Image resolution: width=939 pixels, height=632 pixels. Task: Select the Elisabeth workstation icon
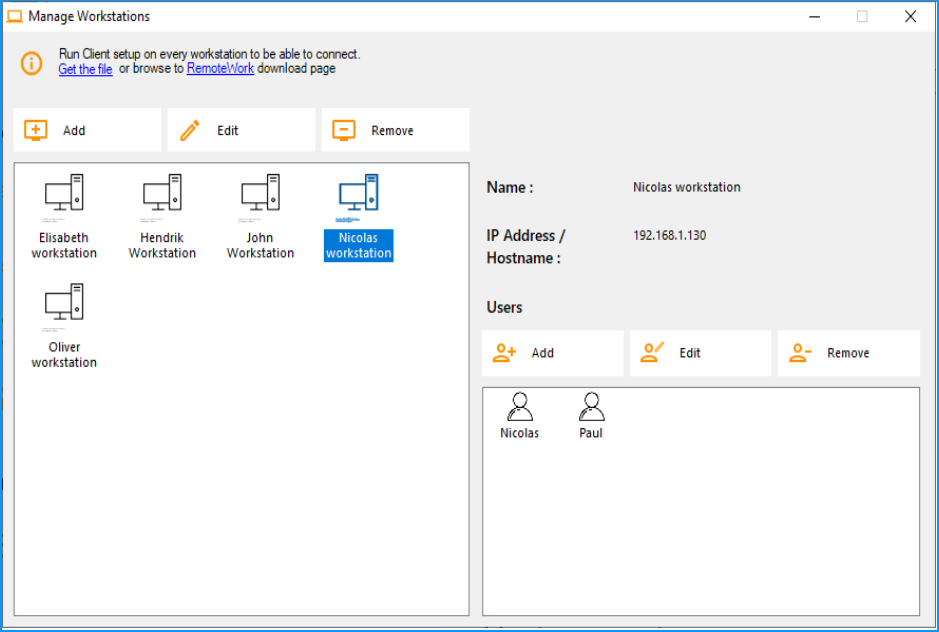pos(64,216)
